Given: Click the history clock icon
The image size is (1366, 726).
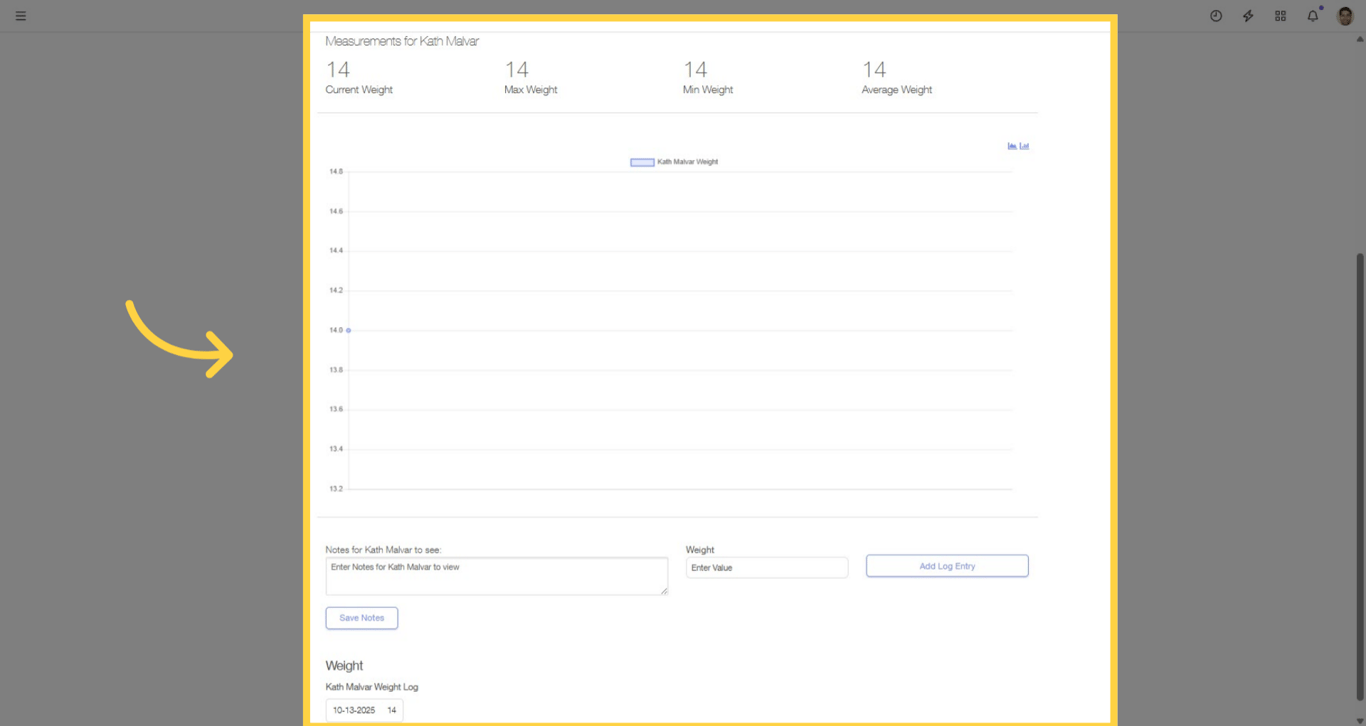Looking at the screenshot, I should [1215, 16].
